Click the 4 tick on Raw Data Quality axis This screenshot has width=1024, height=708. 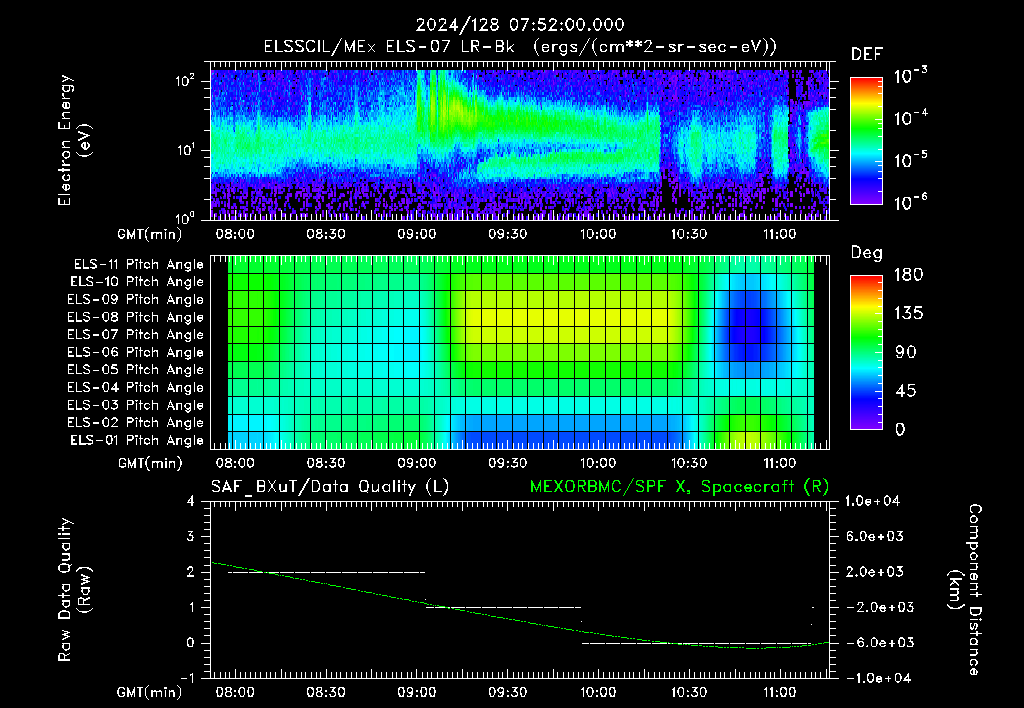(191, 501)
